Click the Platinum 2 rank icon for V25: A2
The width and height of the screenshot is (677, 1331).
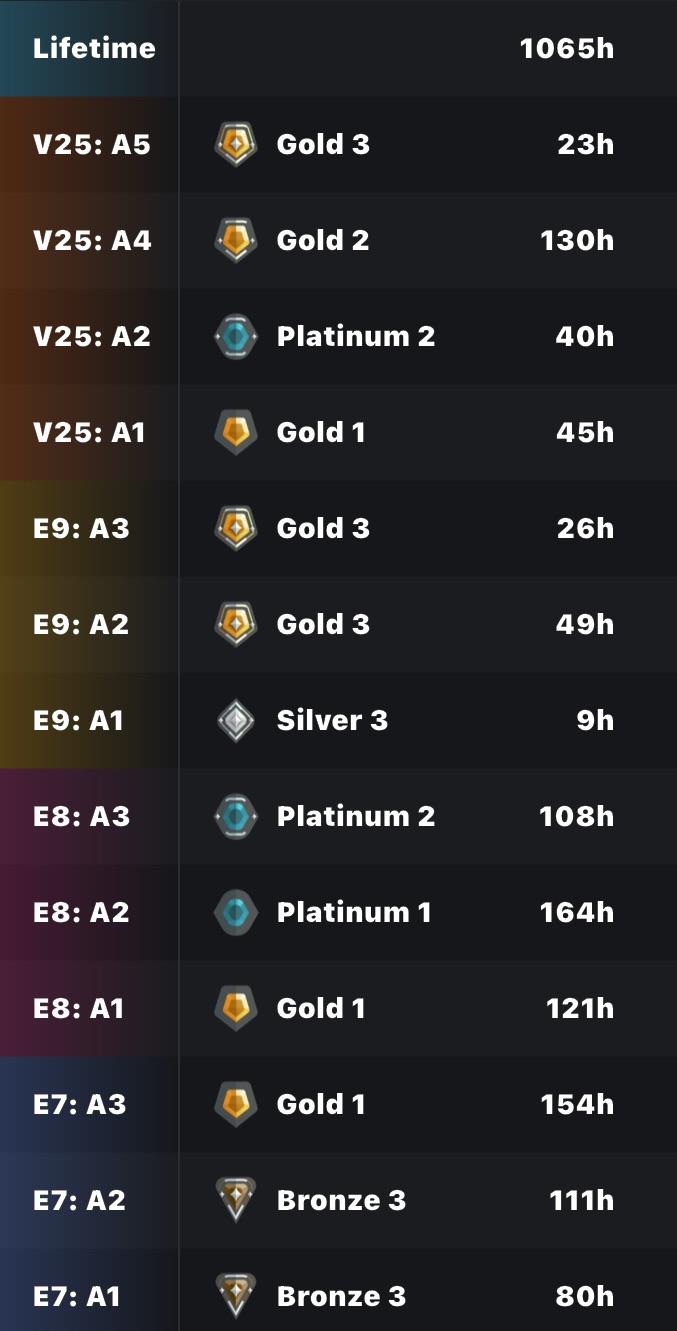(x=236, y=336)
